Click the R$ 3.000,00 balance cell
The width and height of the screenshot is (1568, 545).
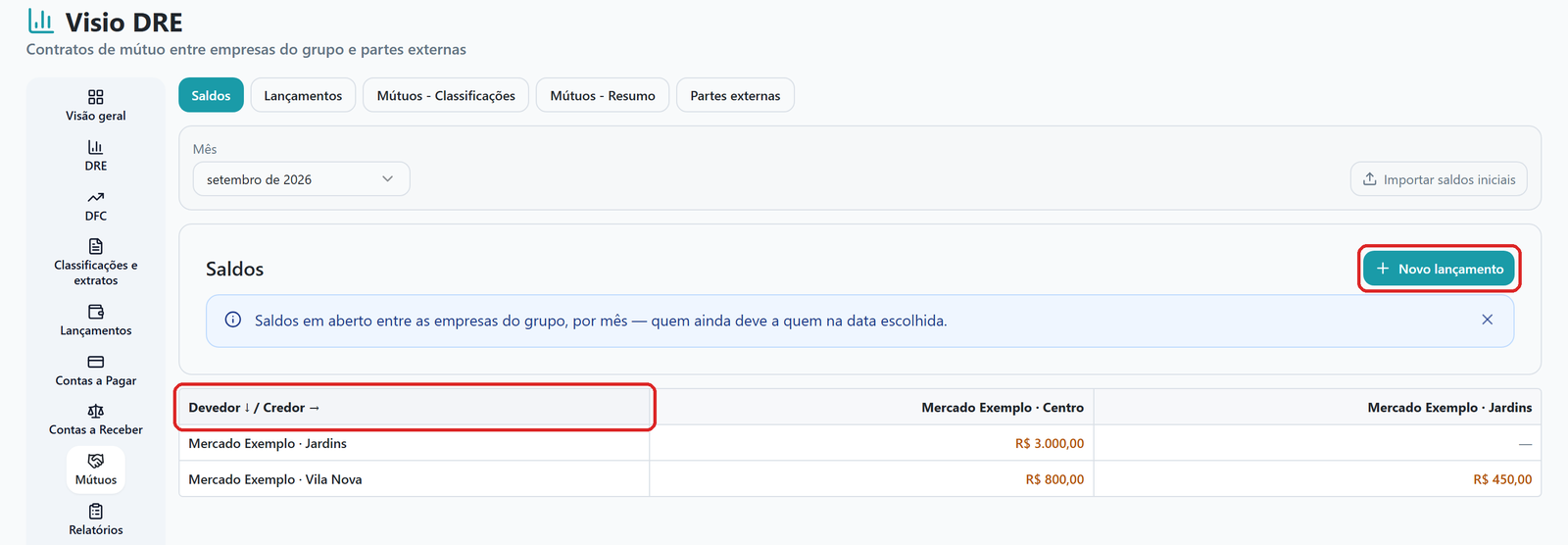[x=871, y=443]
